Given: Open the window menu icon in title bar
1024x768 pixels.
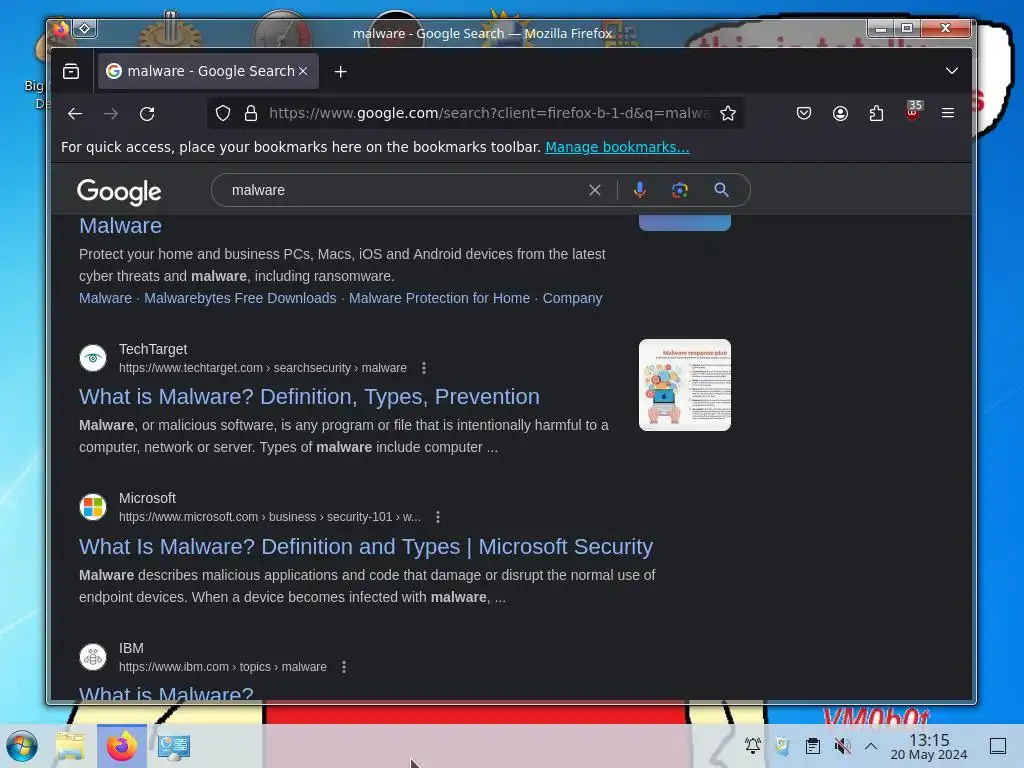Looking at the screenshot, I should coord(61,28).
